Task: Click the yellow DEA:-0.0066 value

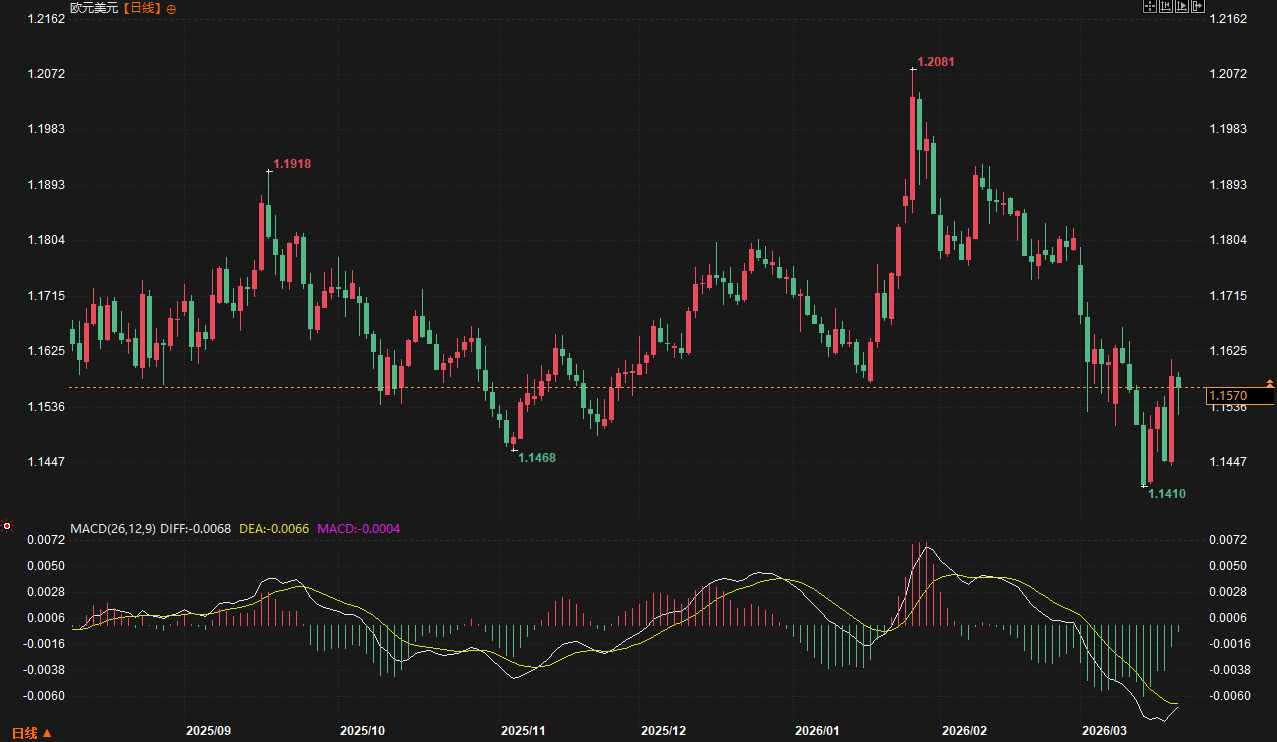Action: pos(275,528)
